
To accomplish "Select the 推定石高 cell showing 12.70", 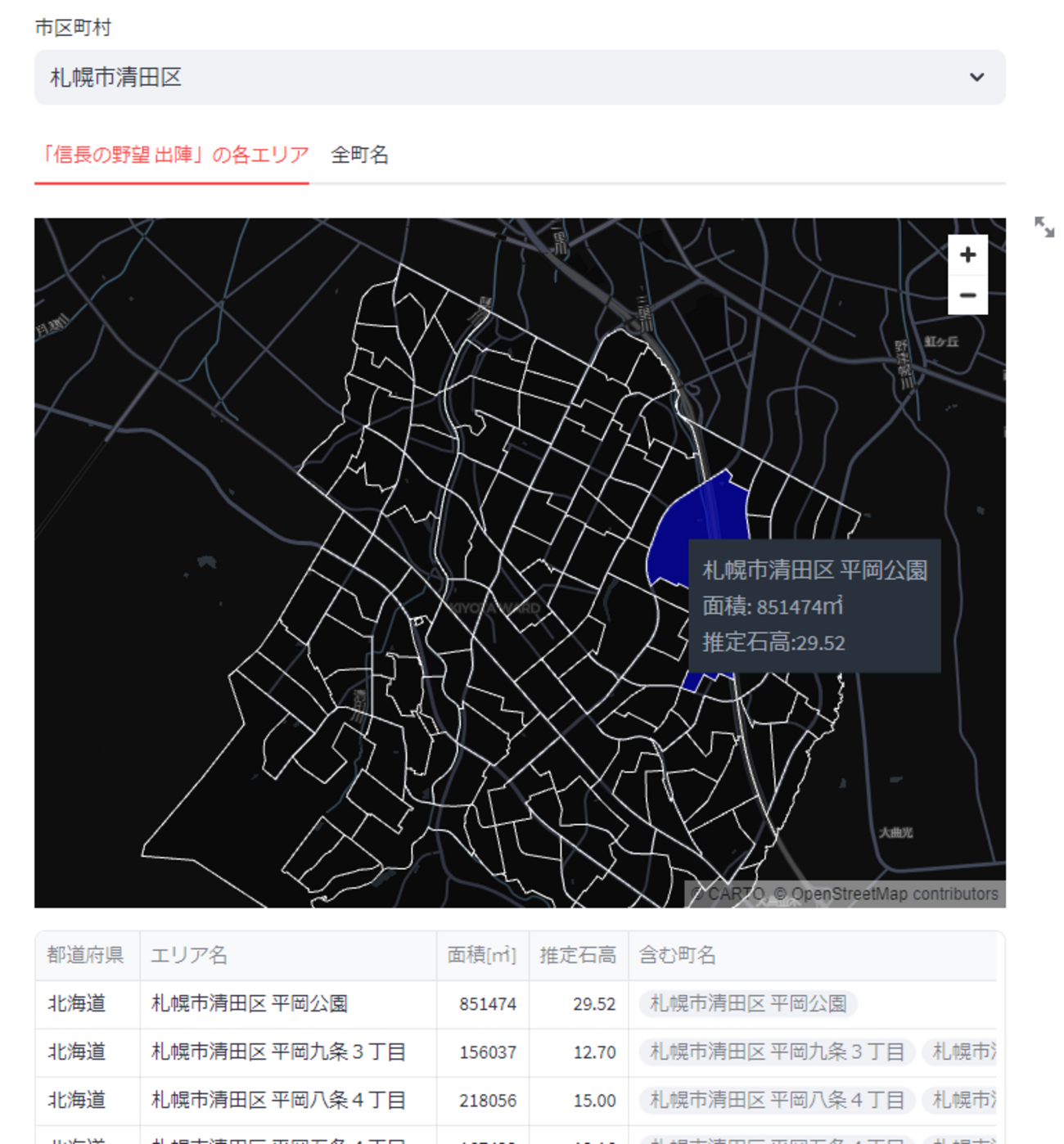I will click(x=594, y=1052).
